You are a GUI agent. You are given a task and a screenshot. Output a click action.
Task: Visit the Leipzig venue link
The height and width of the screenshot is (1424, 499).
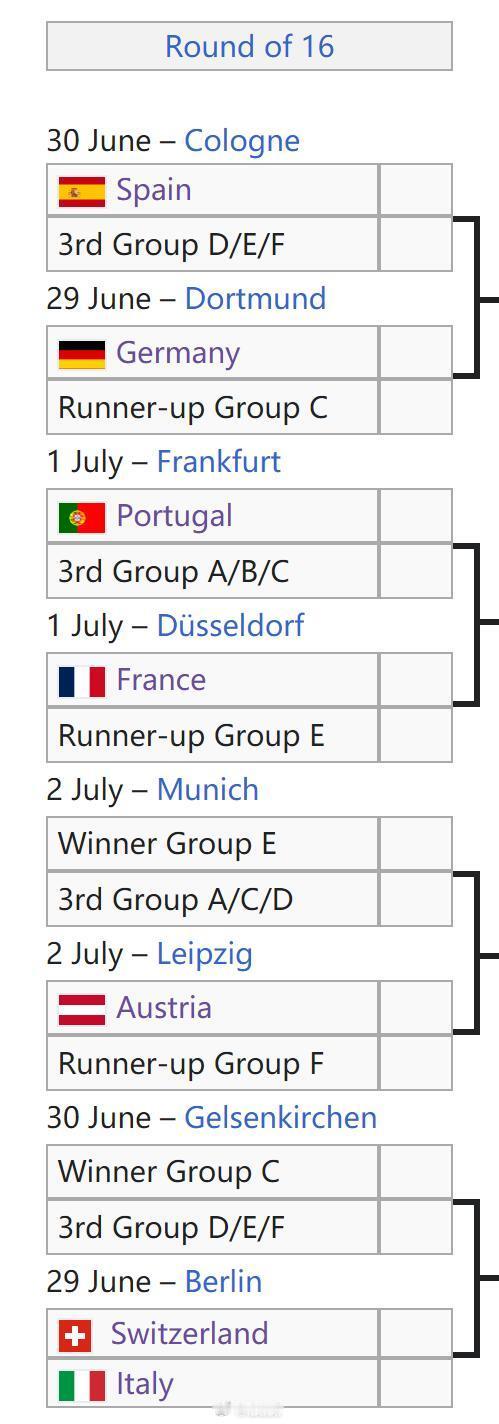point(205,953)
